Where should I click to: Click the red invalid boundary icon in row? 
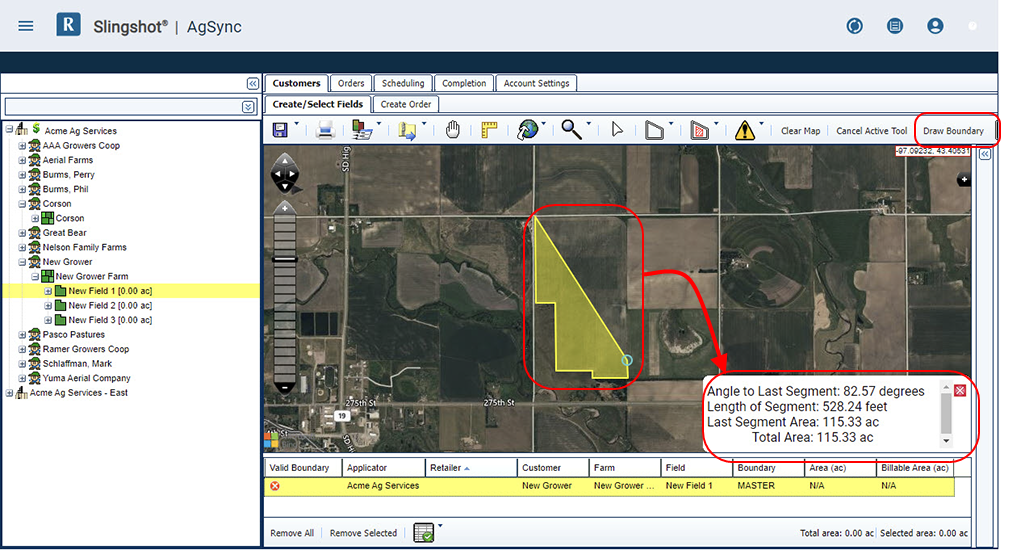275,486
